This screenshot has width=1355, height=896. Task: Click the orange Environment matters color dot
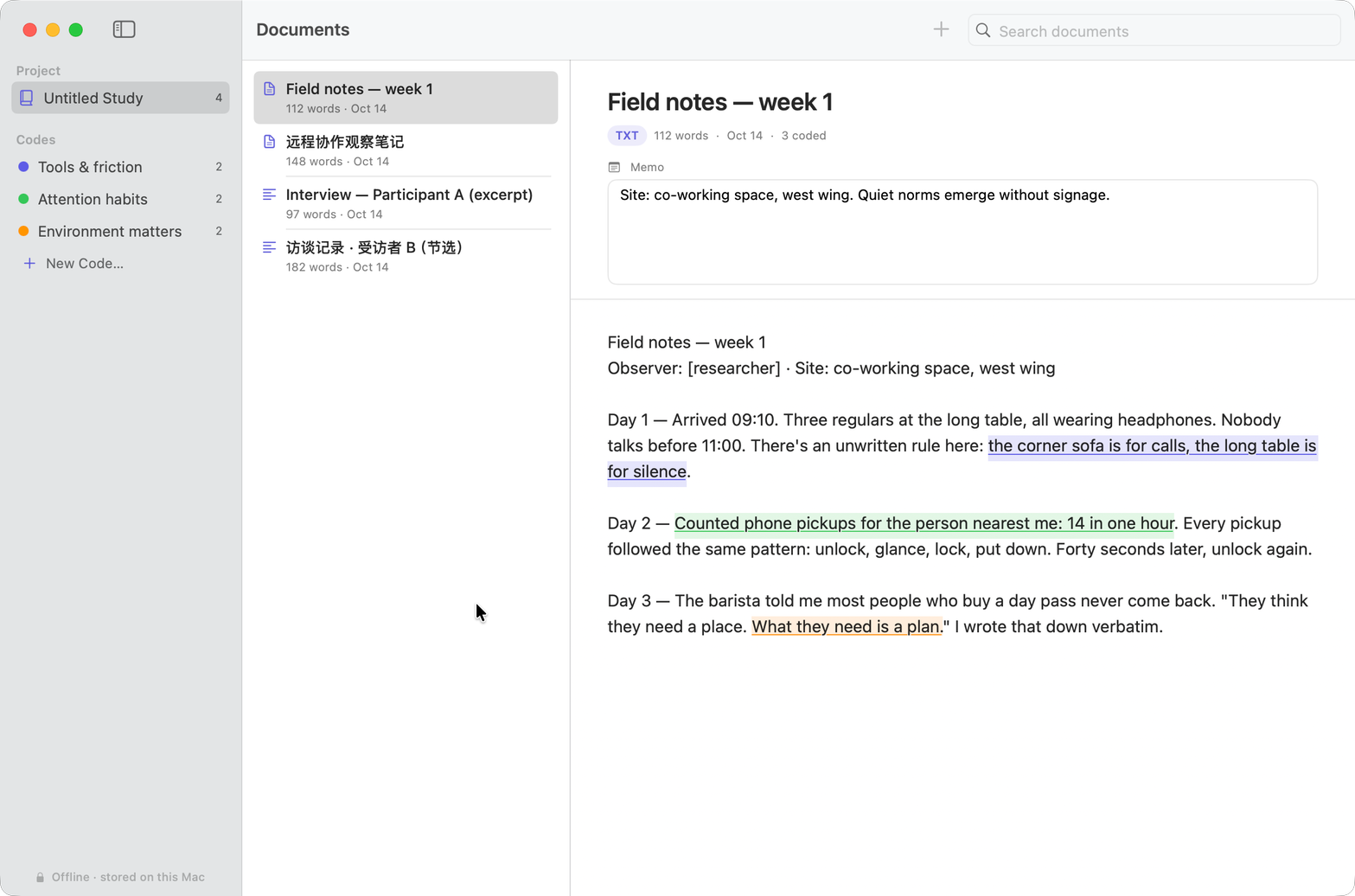(23, 231)
